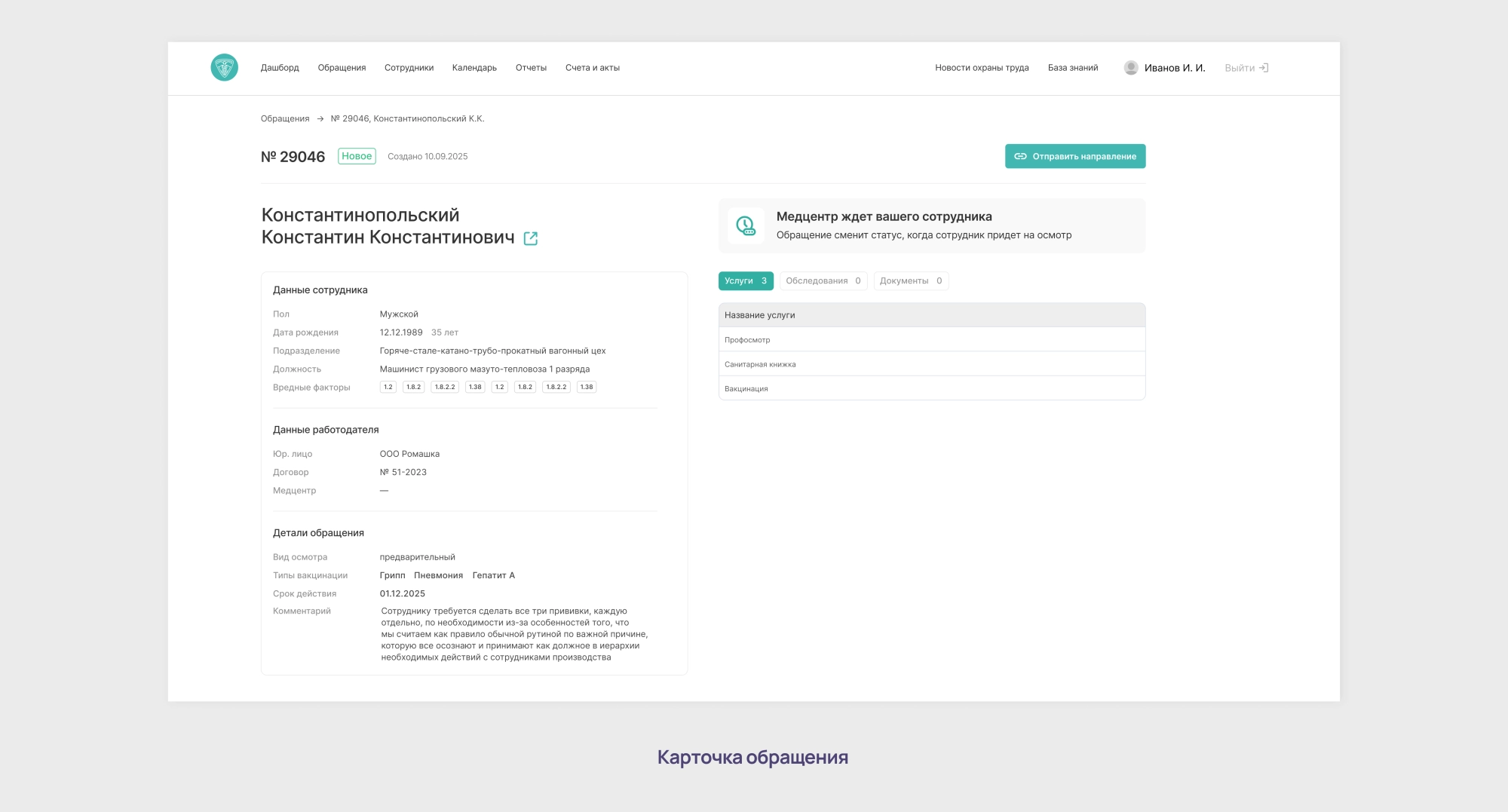
Task: Click the Отправить направление button
Action: tap(1075, 156)
